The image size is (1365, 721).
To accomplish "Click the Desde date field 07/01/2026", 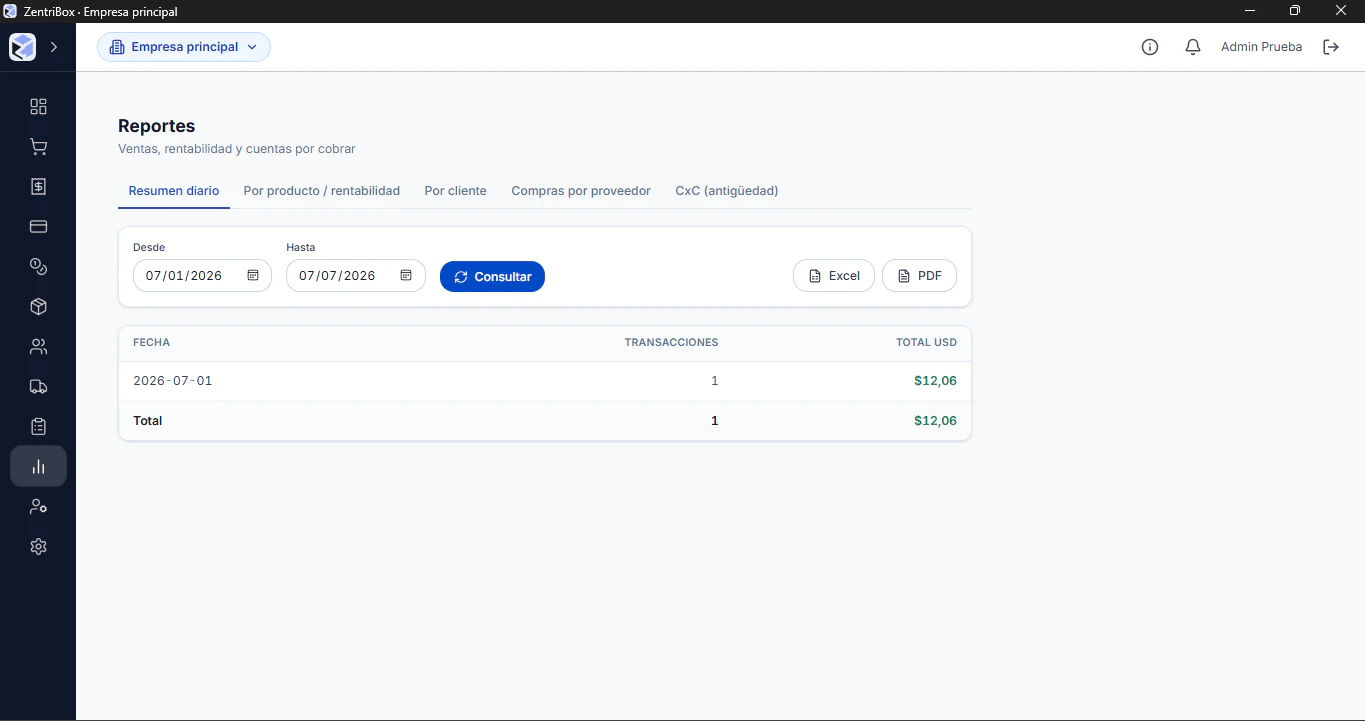I will (202, 276).
